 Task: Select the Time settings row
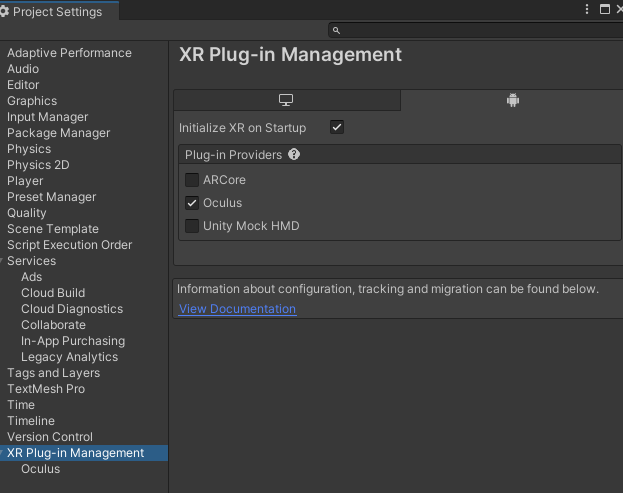click(x=21, y=405)
